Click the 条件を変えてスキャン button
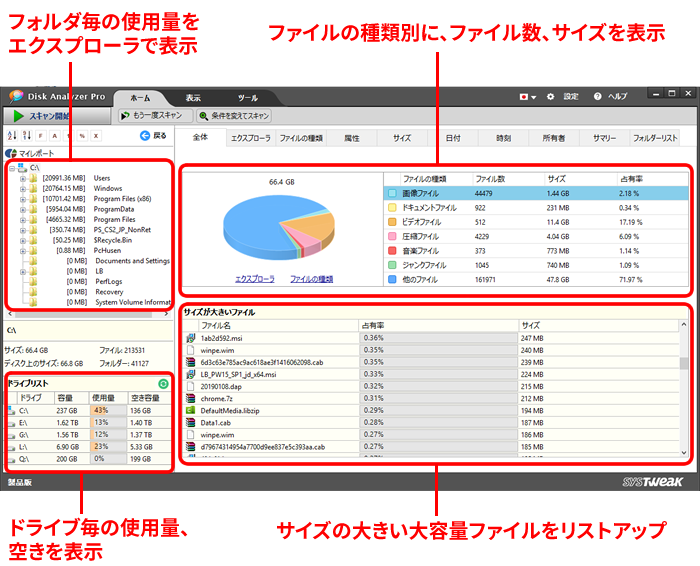Image resolution: width=700 pixels, height=566 pixels. point(234,116)
